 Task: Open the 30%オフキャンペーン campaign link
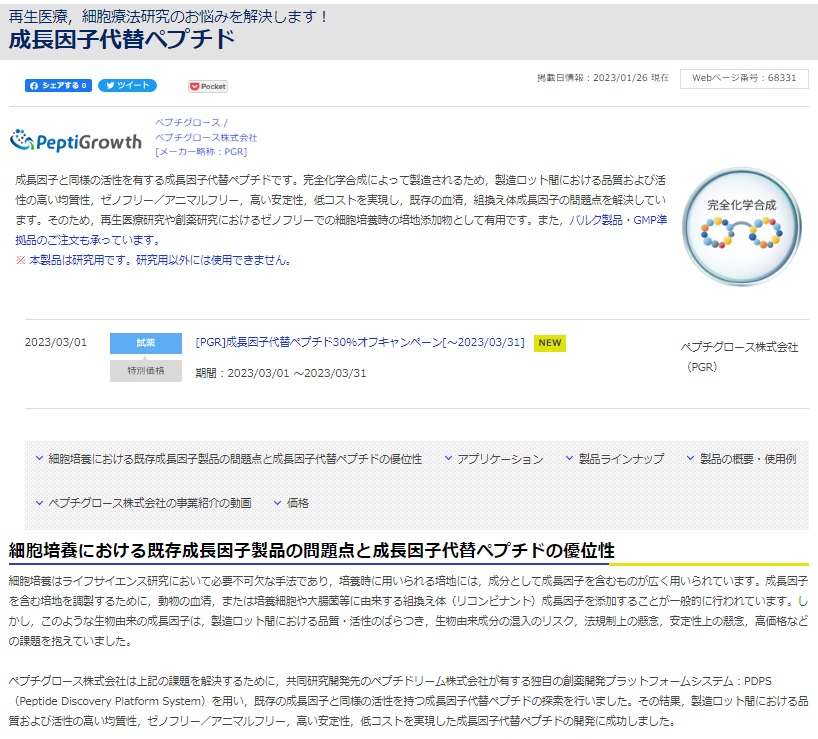(x=360, y=342)
